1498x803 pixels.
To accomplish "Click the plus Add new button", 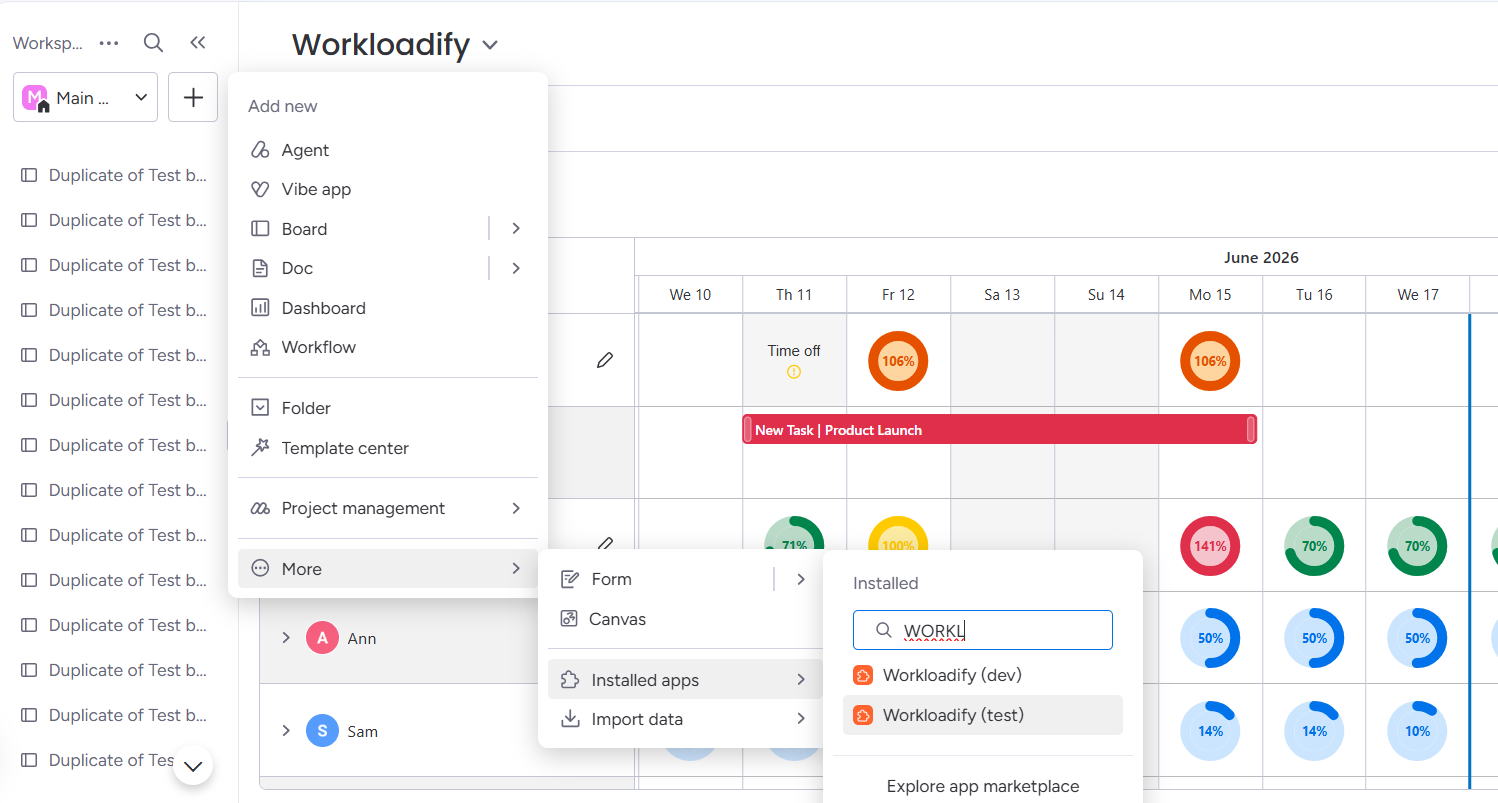I will pyautogui.click(x=193, y=97).
